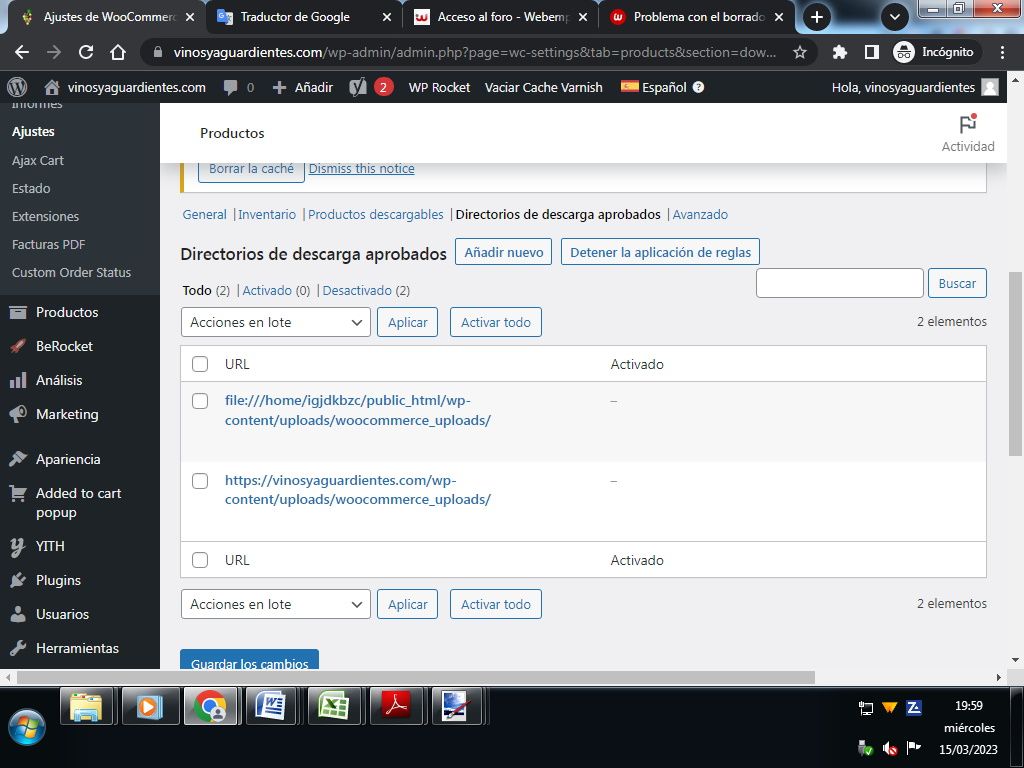The width and height of the screenshot is (1024, 768).
Task: Click the user avatar beside Hola, vinosyaguardientes
Action: click(x=990, y=88)
